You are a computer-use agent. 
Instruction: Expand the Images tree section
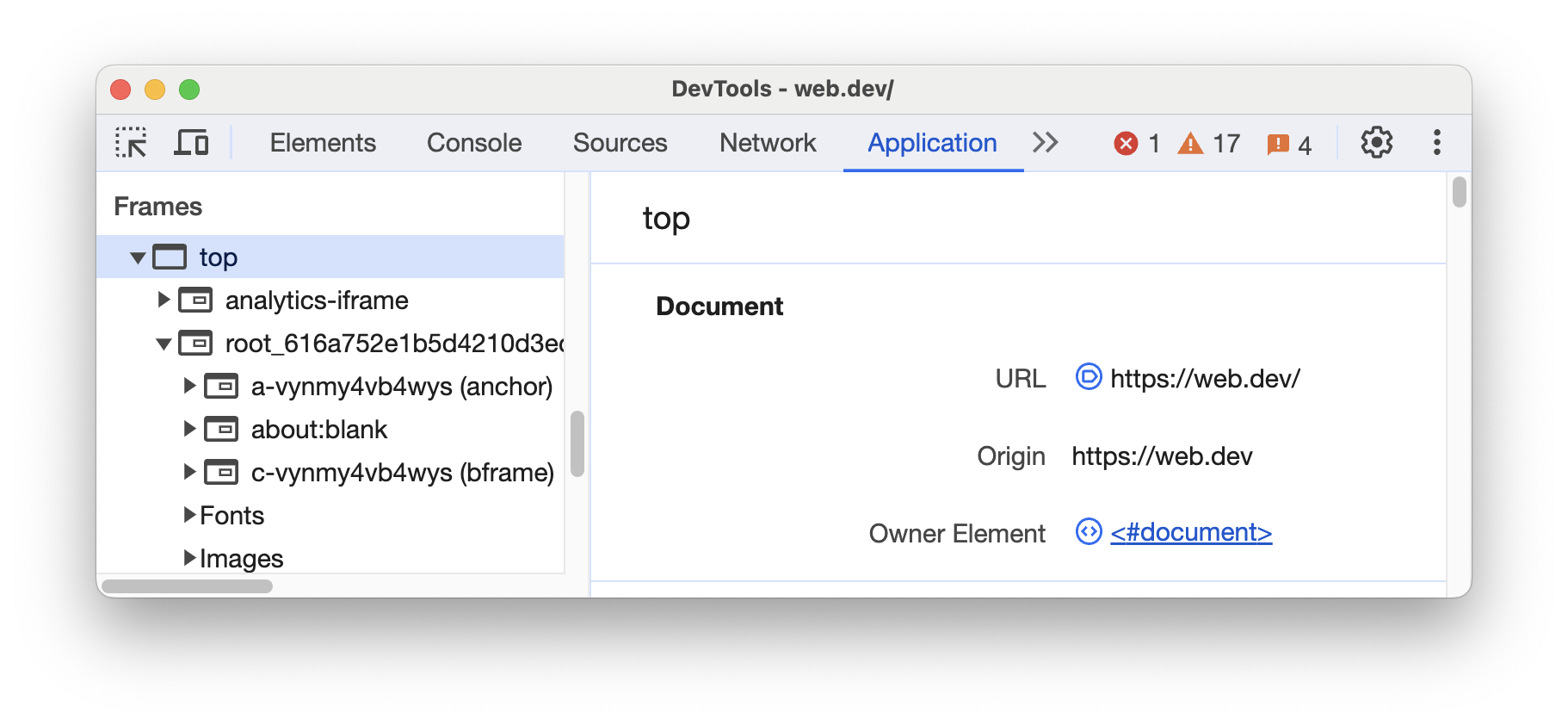(x=189, y=558)
